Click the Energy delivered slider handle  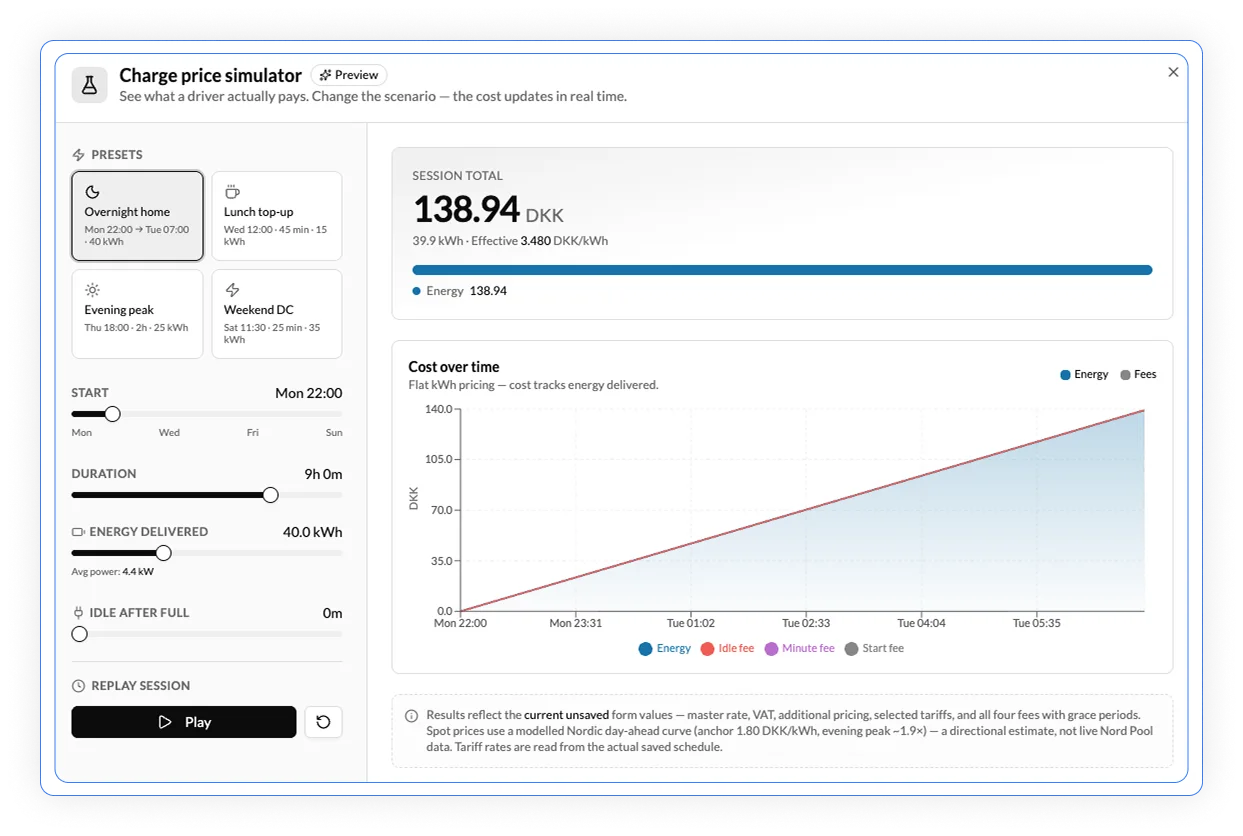point(163,553)
